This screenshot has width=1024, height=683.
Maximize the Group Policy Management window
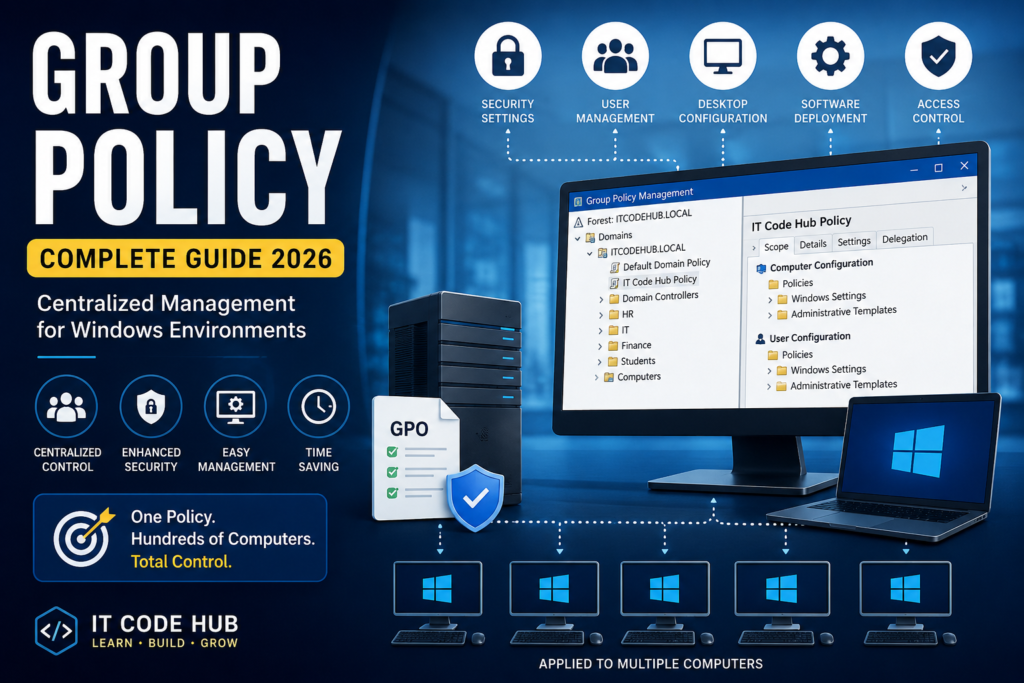pyautogui.click(x=938, y=168)
